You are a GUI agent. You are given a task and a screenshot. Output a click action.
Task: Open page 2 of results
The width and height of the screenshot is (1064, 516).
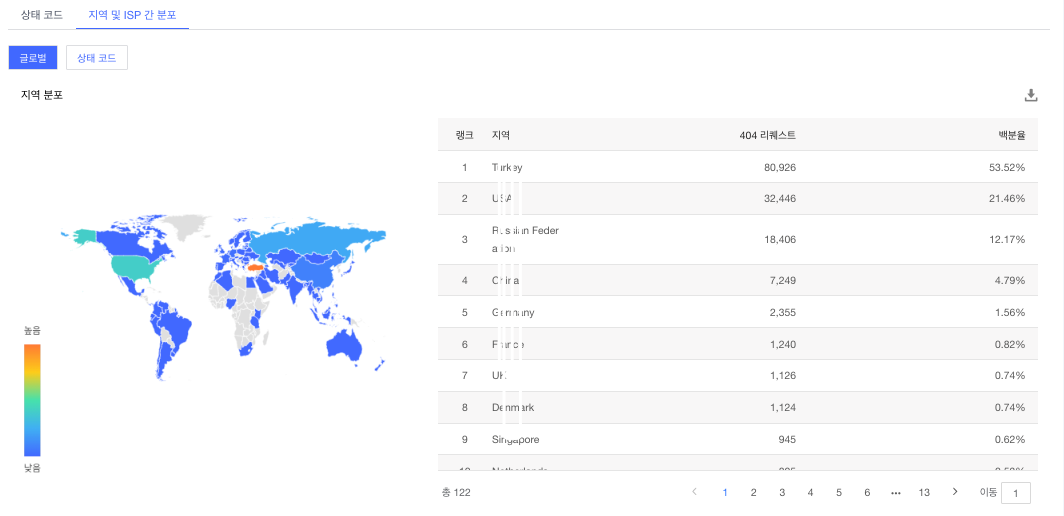click(753, 493)
